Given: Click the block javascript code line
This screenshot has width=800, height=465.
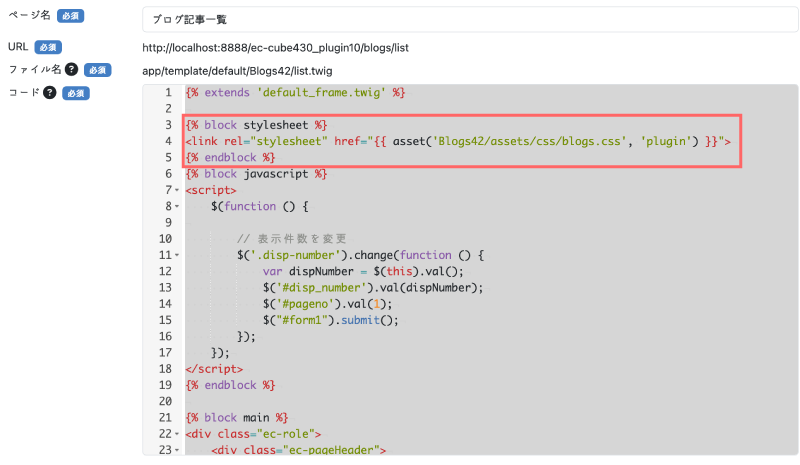Looking at the screenshot, I should pyautogui.click(x=256, y=174).
